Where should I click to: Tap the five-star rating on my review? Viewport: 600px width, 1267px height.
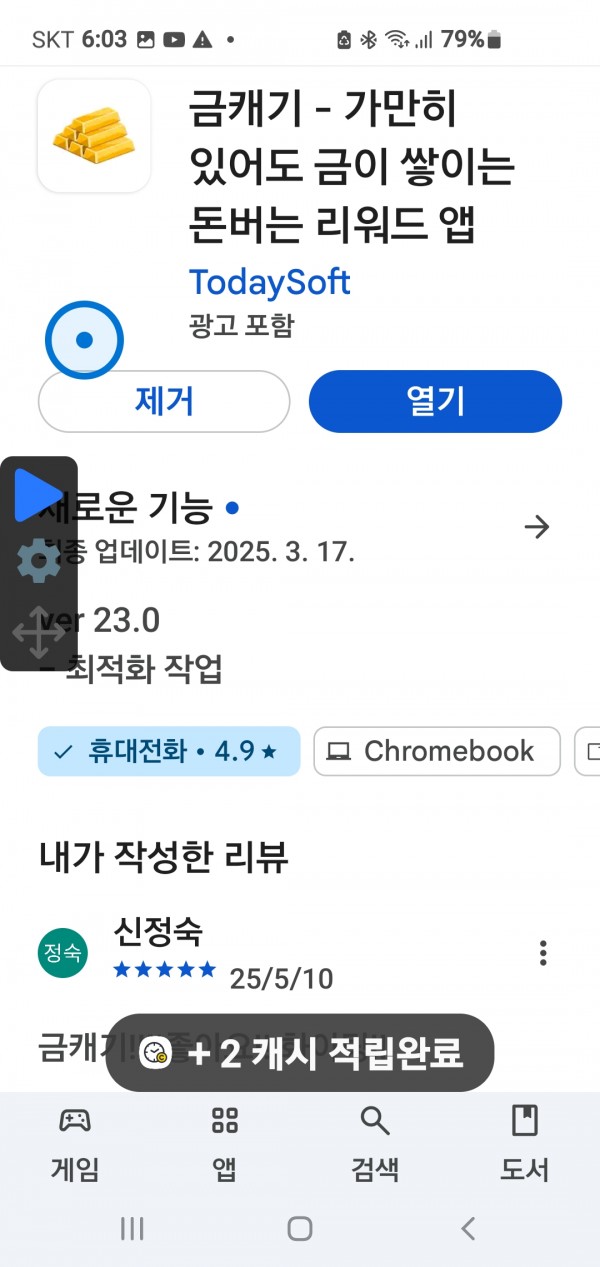tap(165, 969)
